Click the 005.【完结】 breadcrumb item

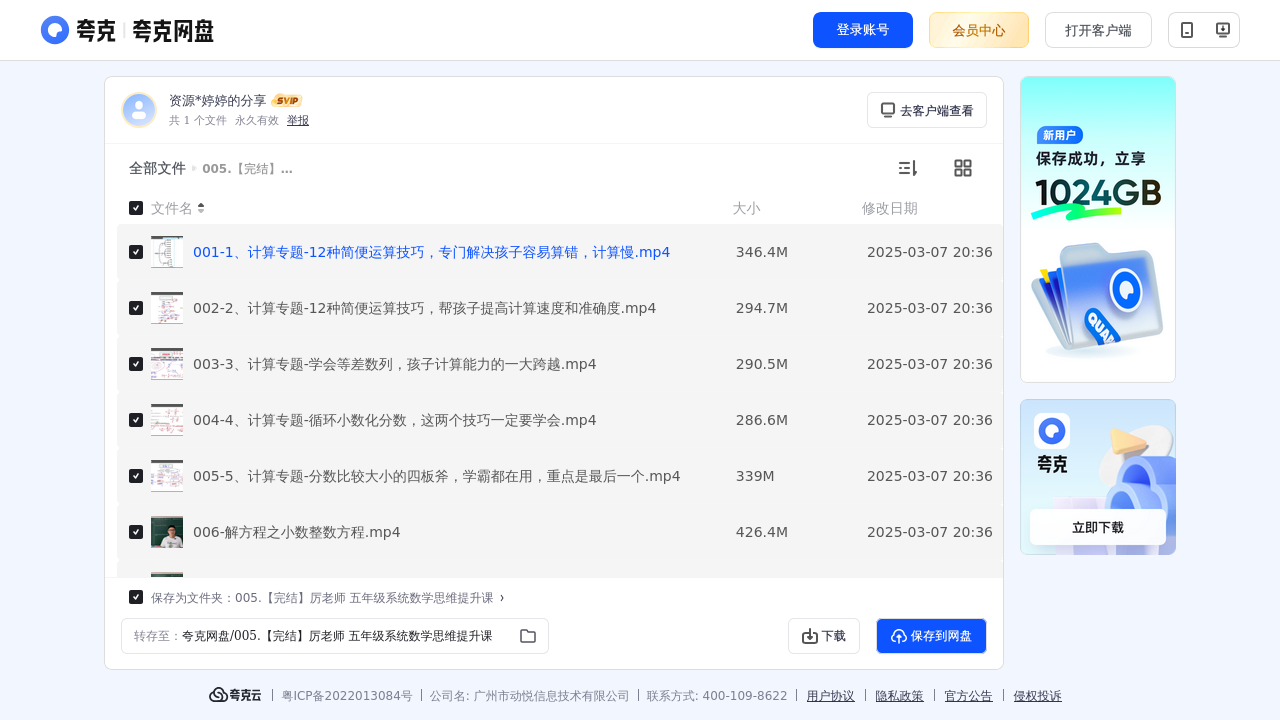click(247, 168)
